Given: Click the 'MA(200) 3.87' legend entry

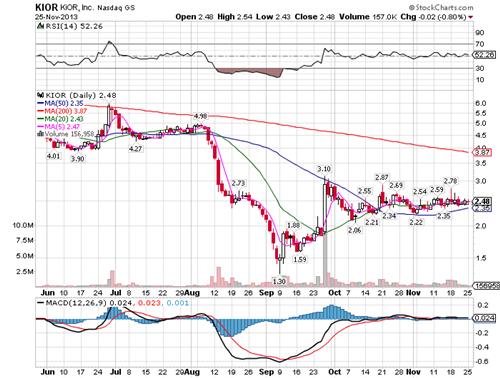Looking at the screenshot, I should tap(62, 111).
